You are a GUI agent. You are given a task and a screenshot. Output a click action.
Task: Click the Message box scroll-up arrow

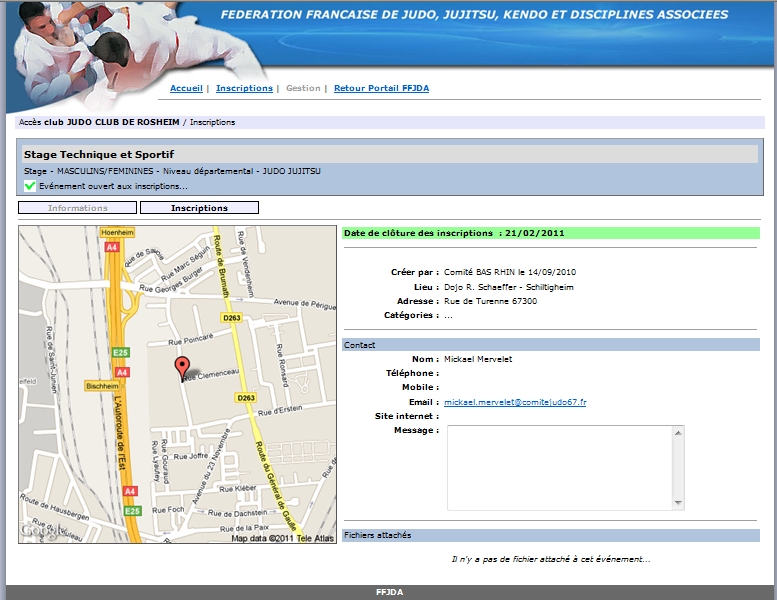pos(678,433)
